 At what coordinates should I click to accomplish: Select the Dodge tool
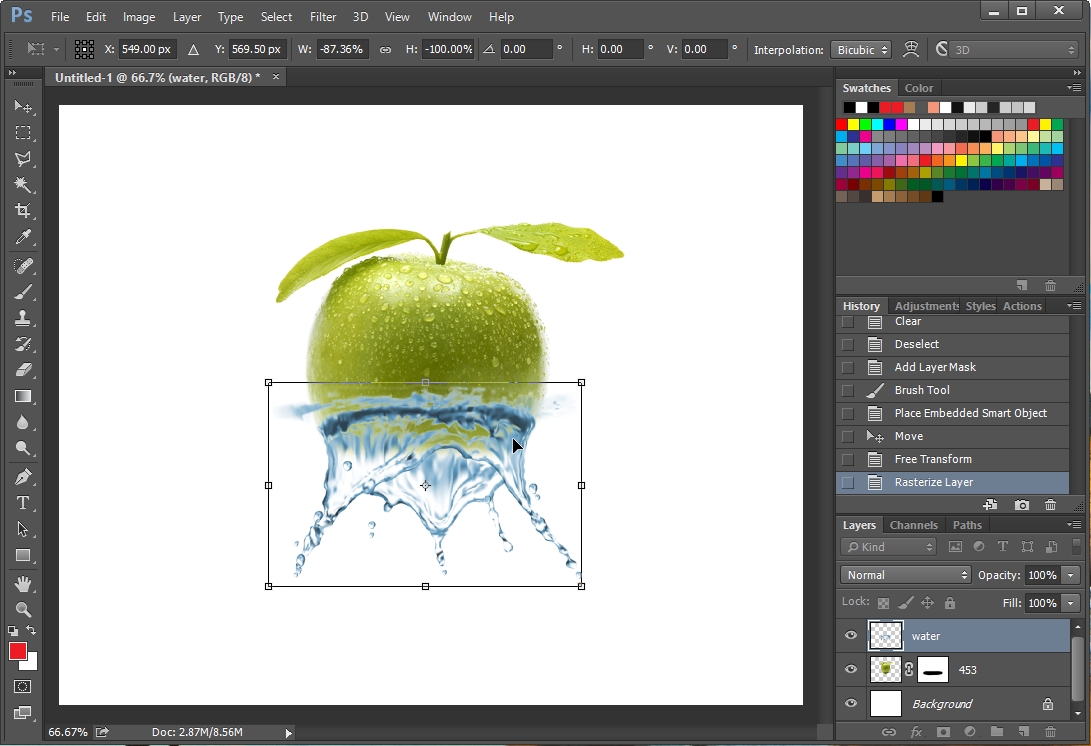click(x=23, y=448)
